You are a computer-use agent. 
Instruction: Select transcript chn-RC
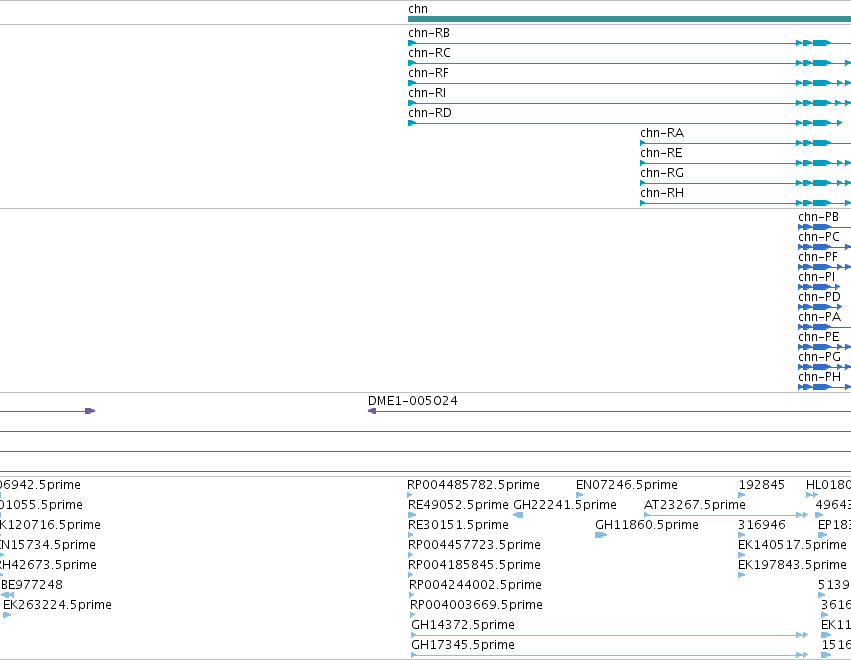[429, 53]
